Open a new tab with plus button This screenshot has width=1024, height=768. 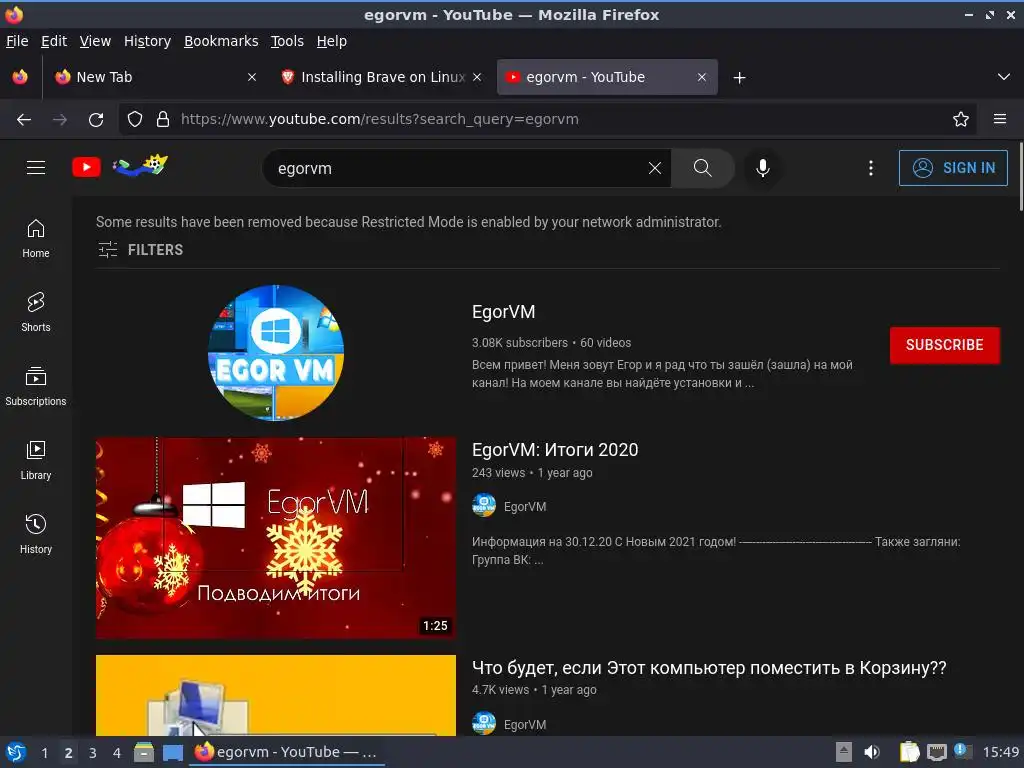[739, 78]
